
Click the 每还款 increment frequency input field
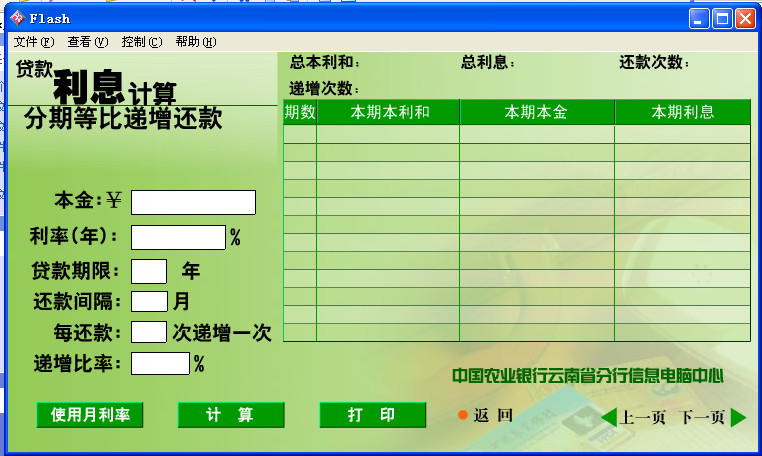[x=149, y=332]
